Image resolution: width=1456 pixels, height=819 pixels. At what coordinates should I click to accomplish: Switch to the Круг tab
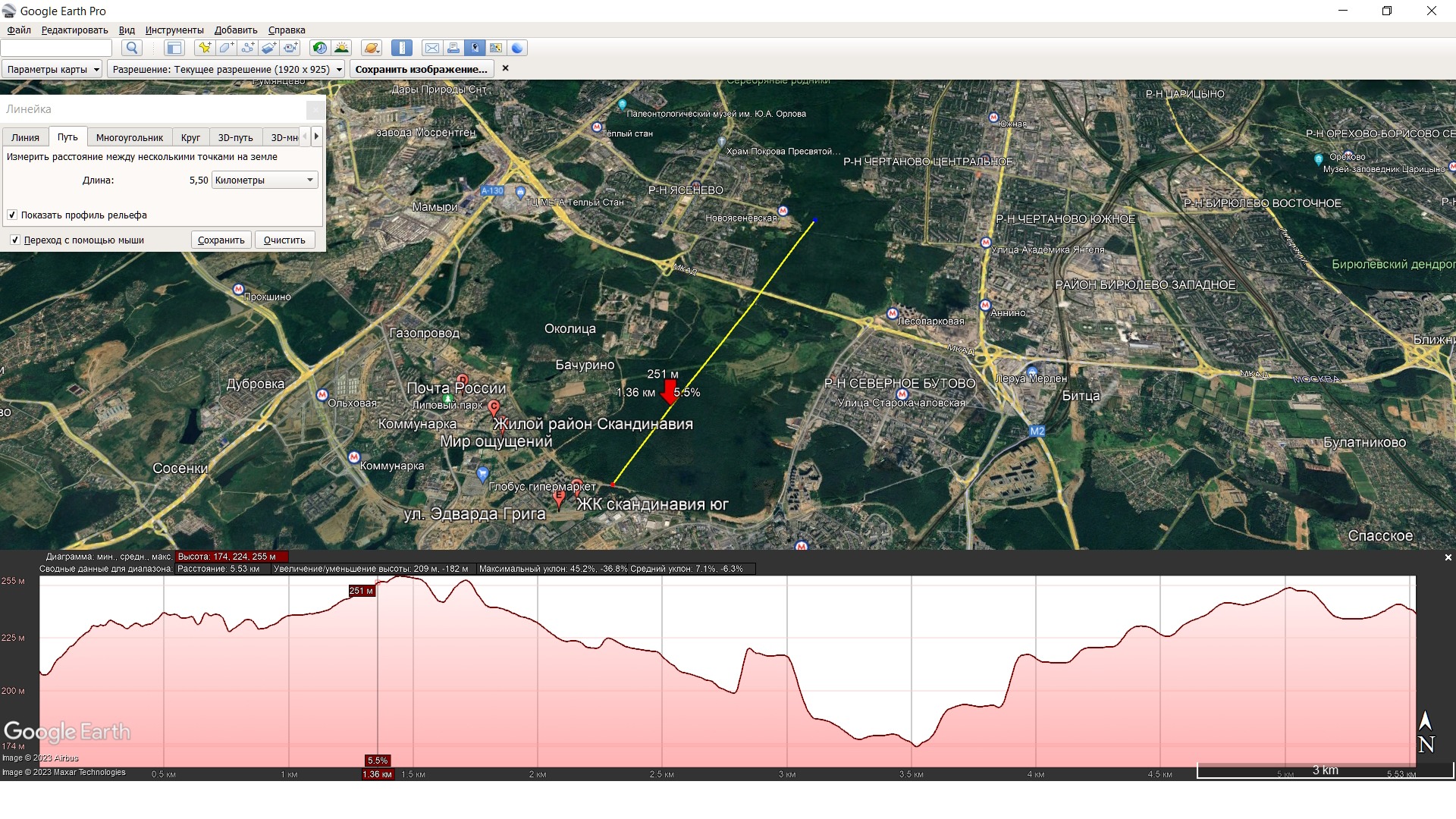pos(190,137)
